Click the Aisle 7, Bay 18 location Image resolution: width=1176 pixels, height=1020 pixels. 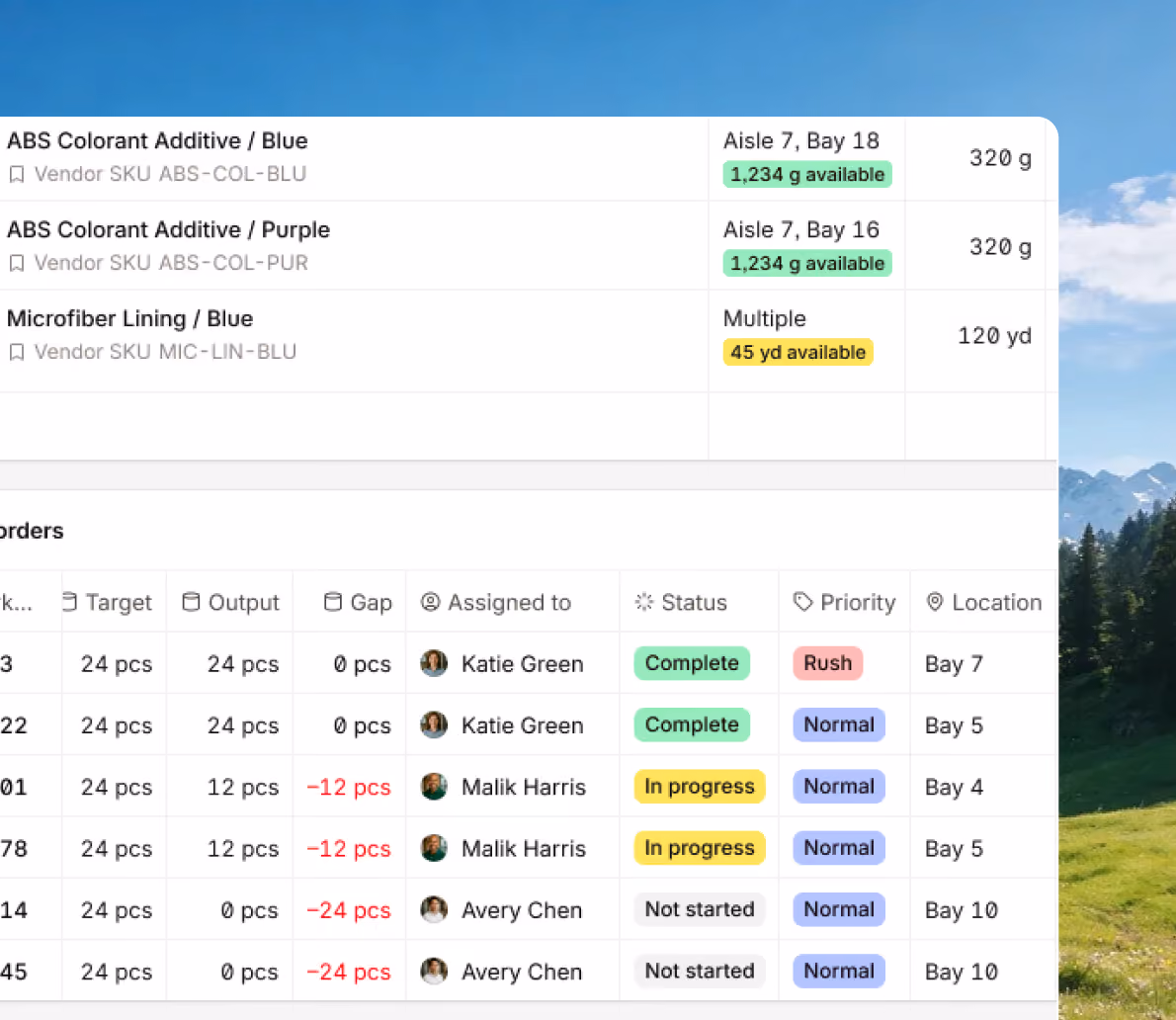(x=801, y=141)
